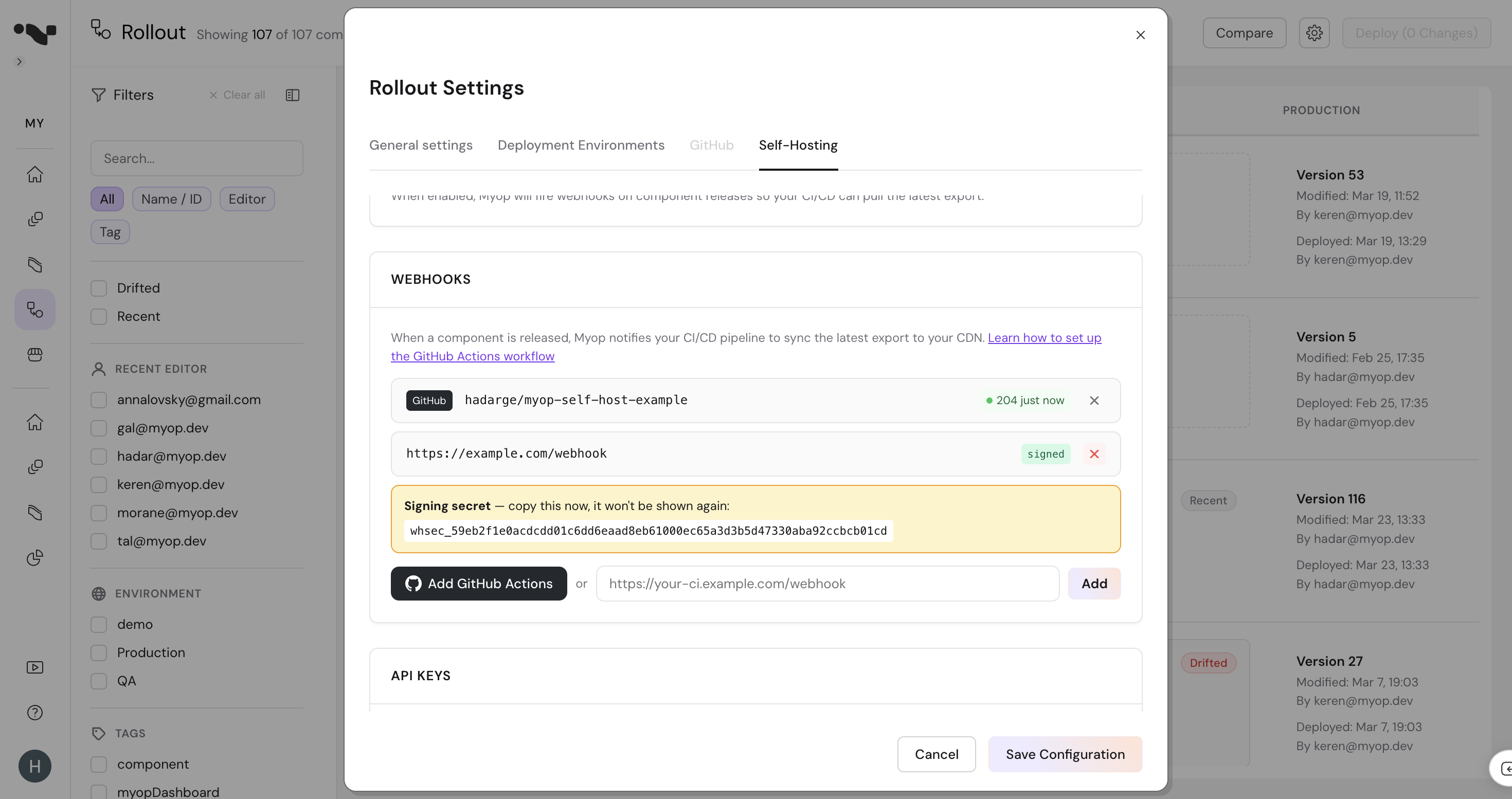The height and width of the screenshot is (799, 1512).
Task: Click the Add GitHub Actions button
Action: click(x=478, y=583)
